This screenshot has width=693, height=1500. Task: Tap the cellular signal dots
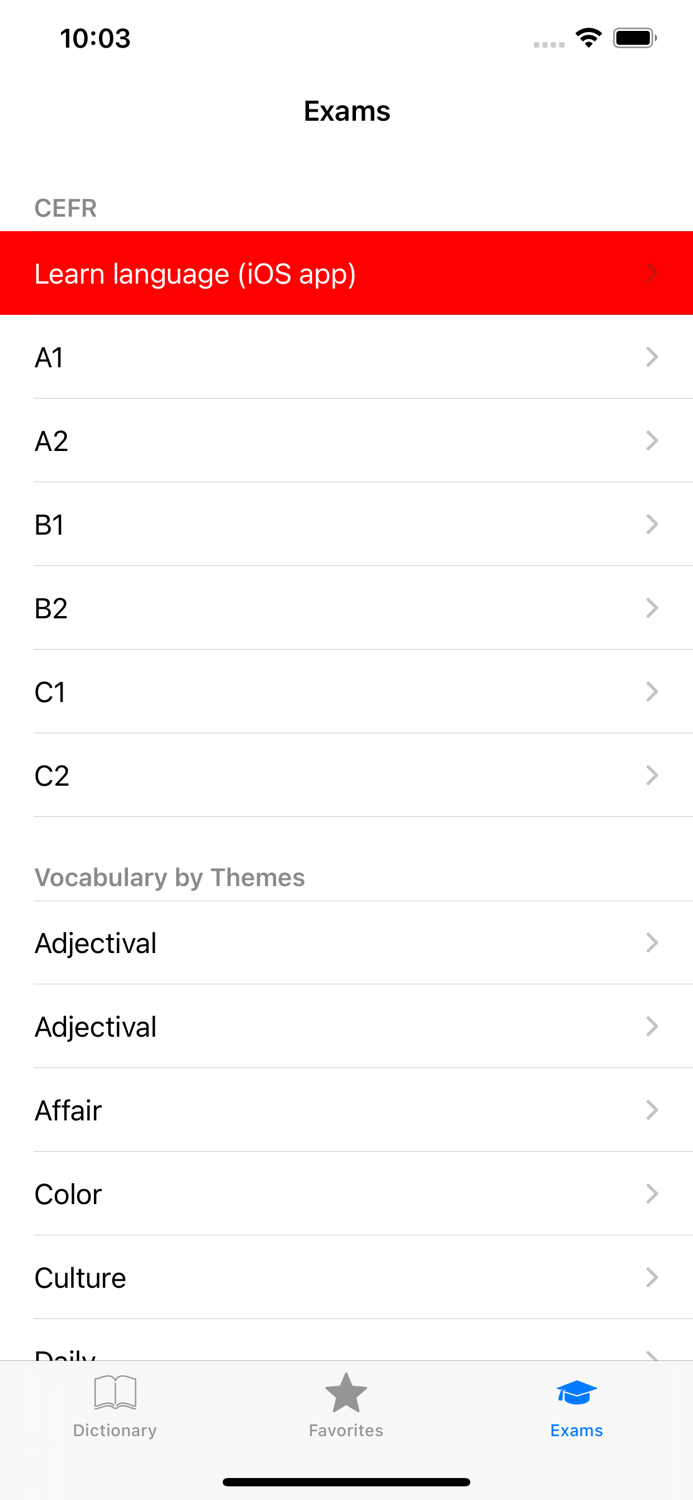(x=548, y=44)
